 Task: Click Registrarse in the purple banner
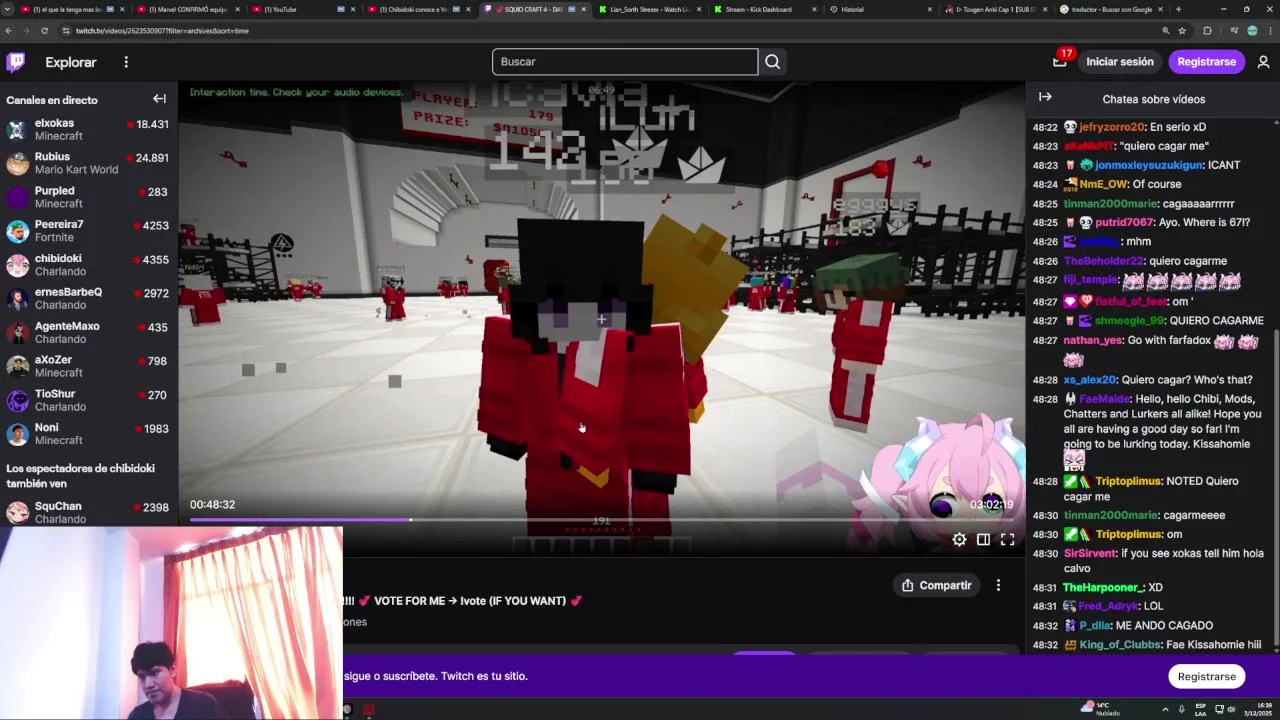click(1206, 676)
